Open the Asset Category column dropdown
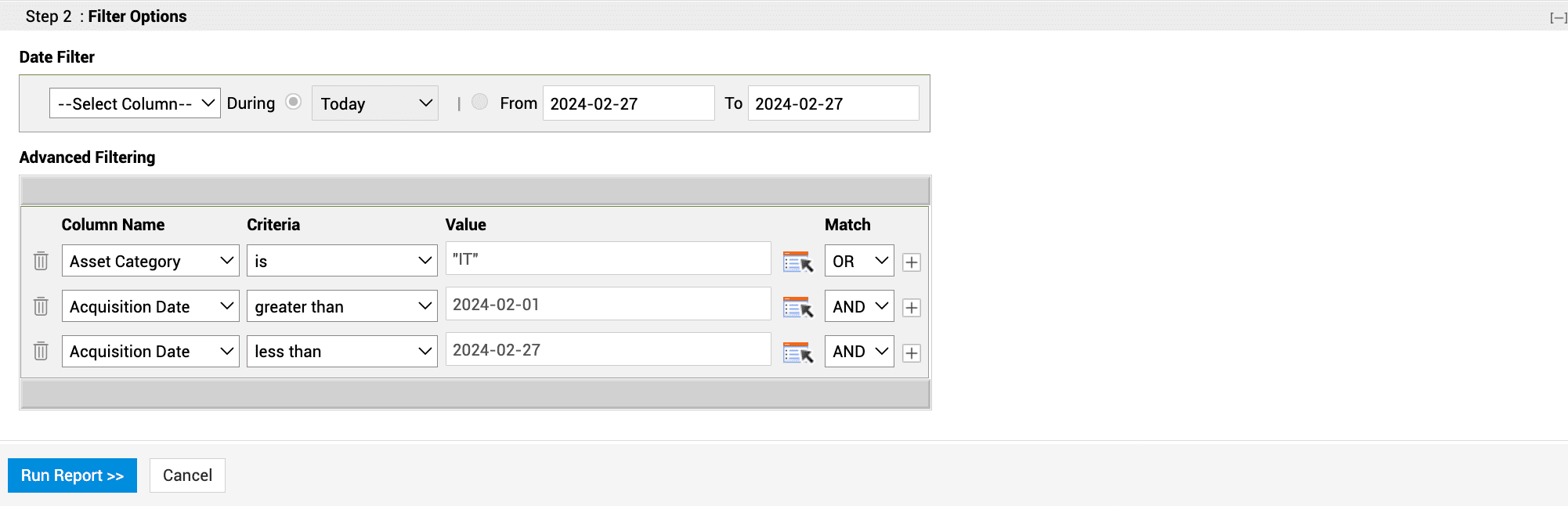Screen dimensions: 1568x506 coord(150,262)
